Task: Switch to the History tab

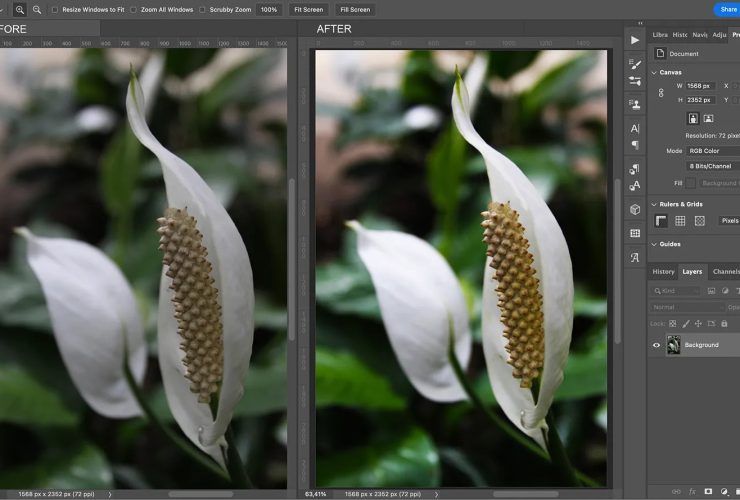Action: click(663, 272)
